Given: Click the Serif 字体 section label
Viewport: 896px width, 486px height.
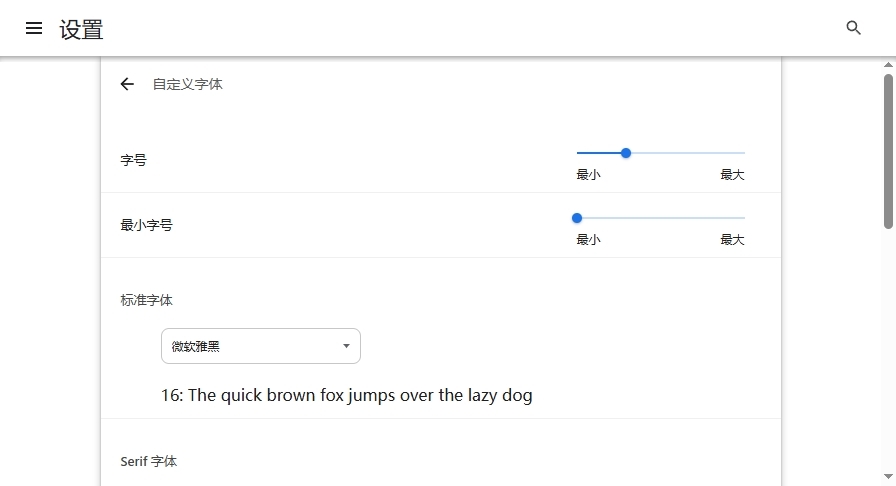Looking at the screenshot, I should click(148, 461).
